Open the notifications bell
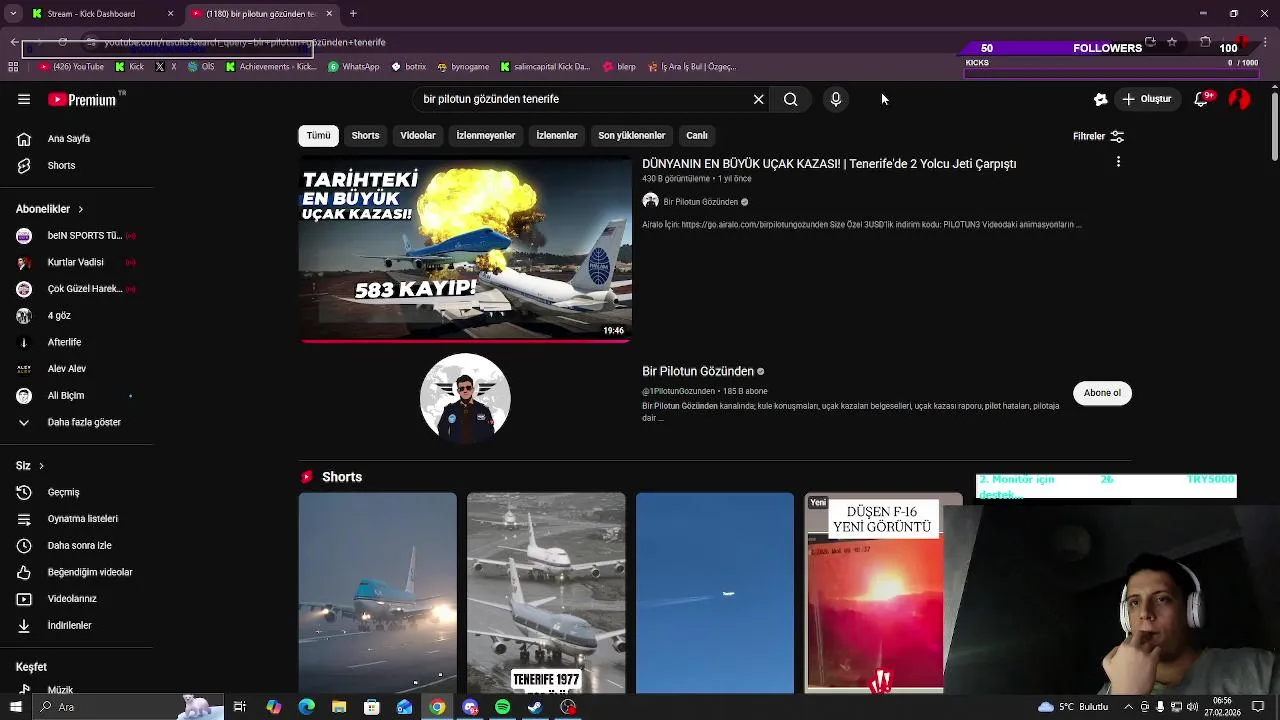 pos(1202,99)
